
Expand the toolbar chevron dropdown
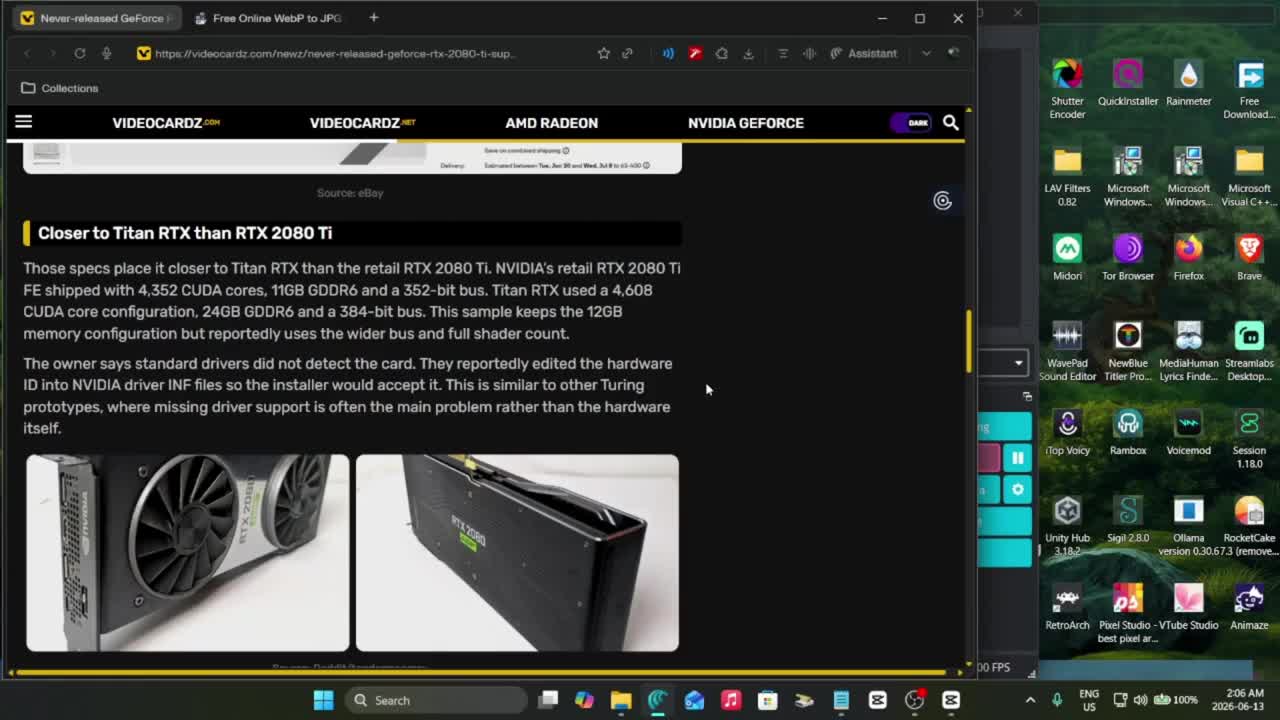pos(926,53)
